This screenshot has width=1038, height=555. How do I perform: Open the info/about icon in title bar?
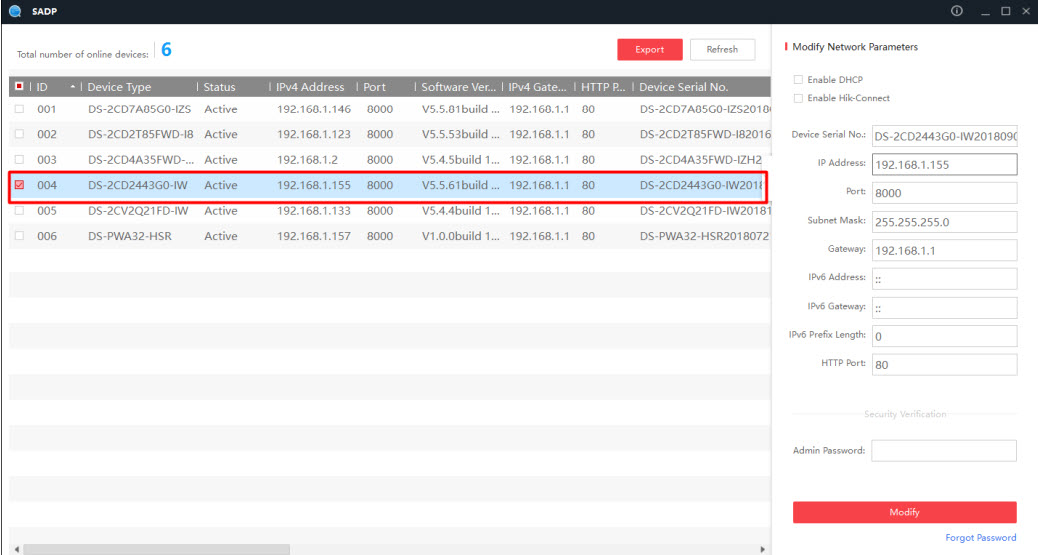pyautogui.click(x=957, y=11)
